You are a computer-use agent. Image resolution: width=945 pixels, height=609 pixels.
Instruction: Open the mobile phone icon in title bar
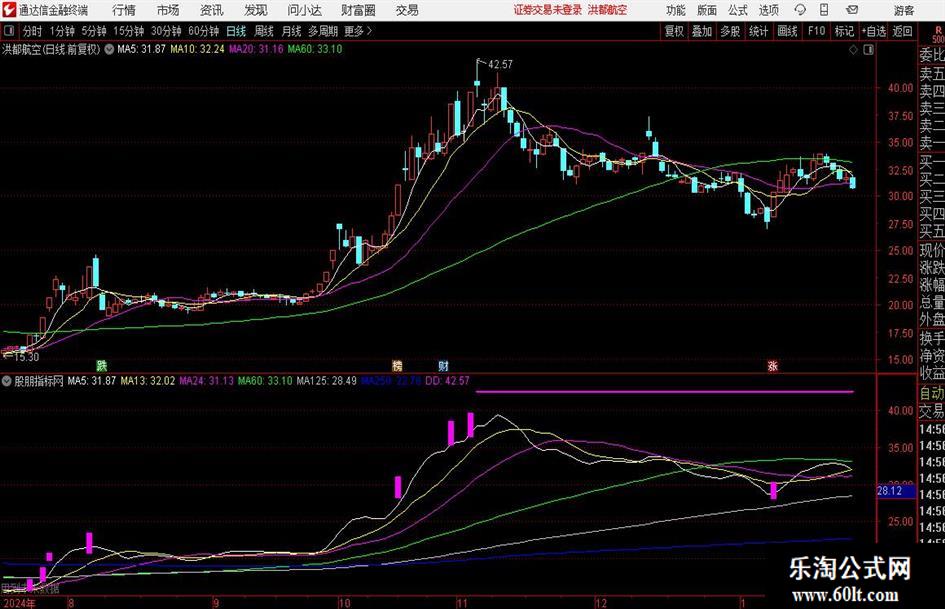(x=824, y=10)
